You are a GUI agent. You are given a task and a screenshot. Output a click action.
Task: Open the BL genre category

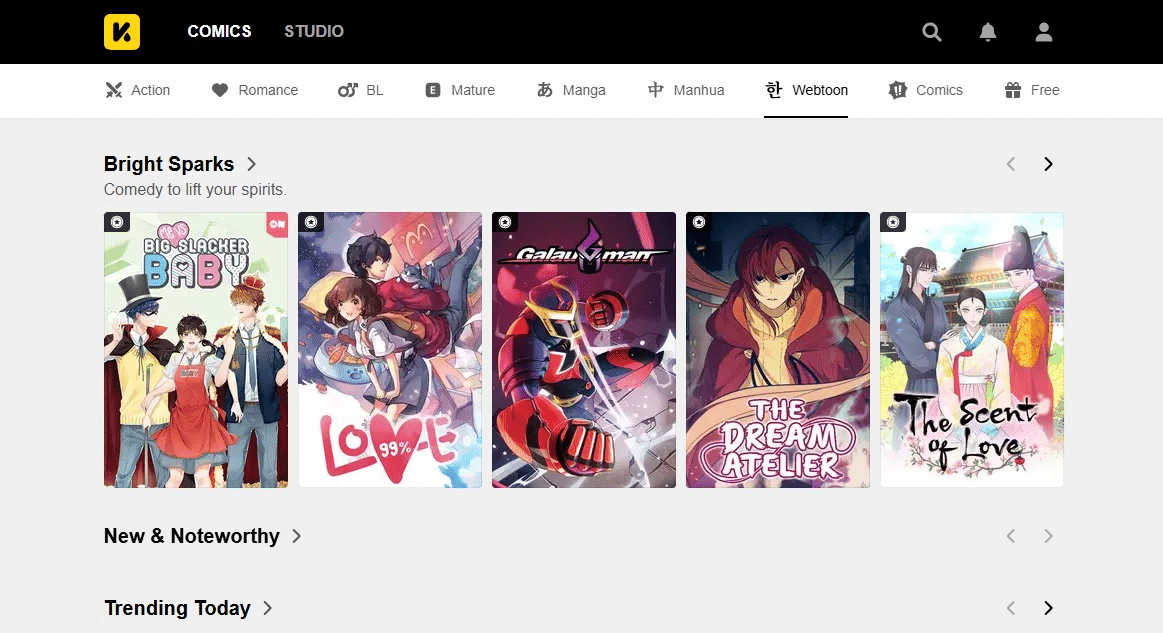(361, 90)
